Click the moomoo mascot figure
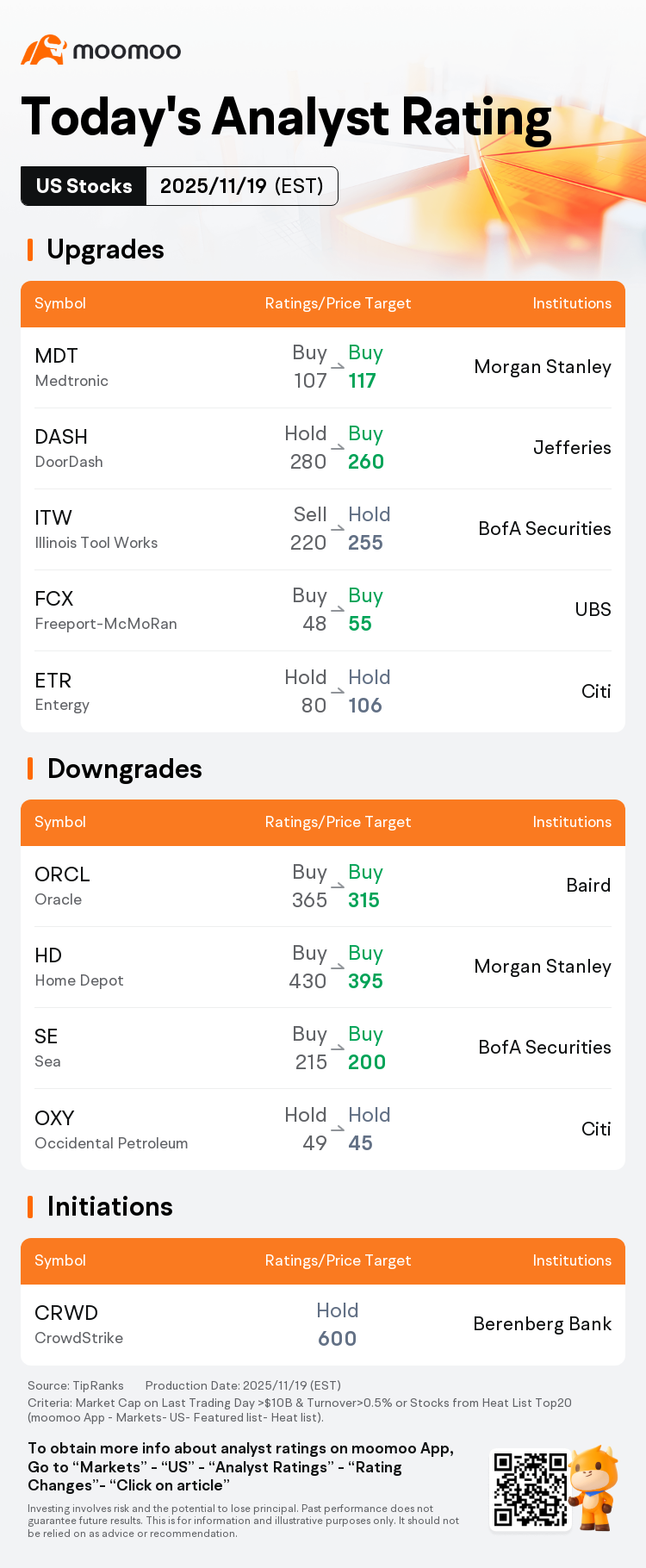The height and width of the screenshot is (1568, 646). tap(594, 1488)
